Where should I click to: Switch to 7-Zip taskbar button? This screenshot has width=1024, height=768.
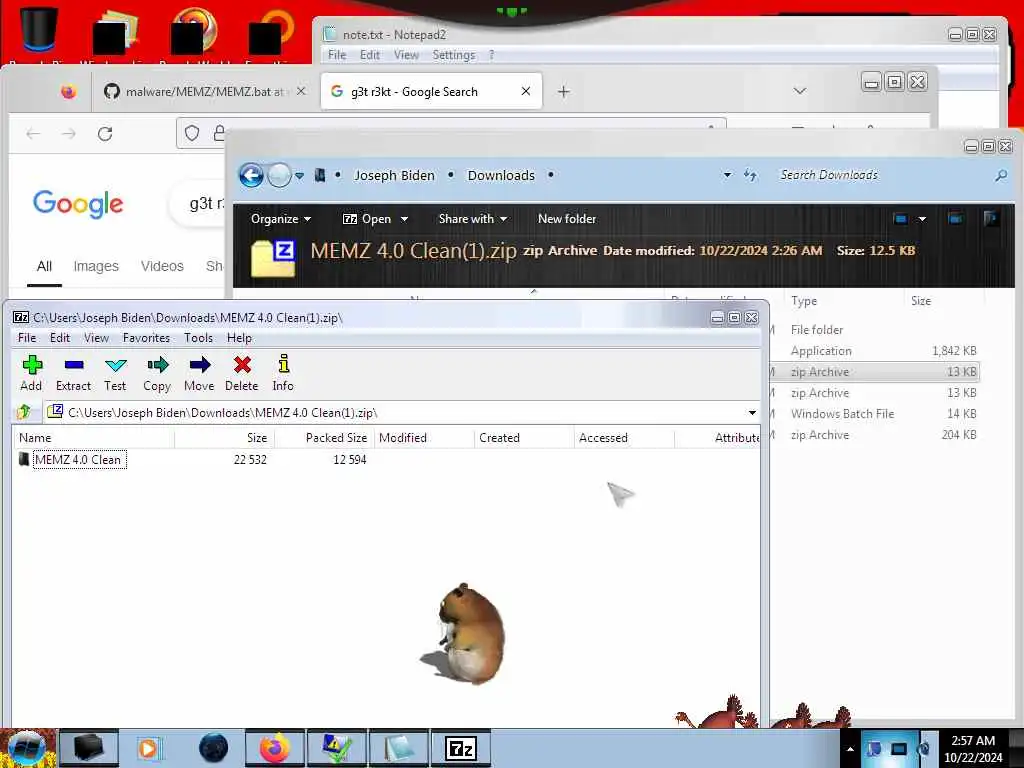click(460, 748)
